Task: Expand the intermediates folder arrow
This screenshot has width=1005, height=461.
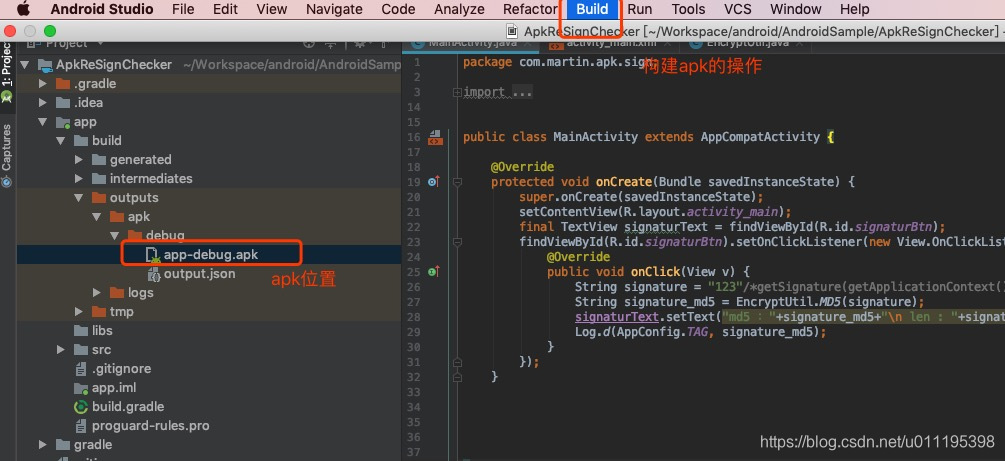Action: coord(79,178)
